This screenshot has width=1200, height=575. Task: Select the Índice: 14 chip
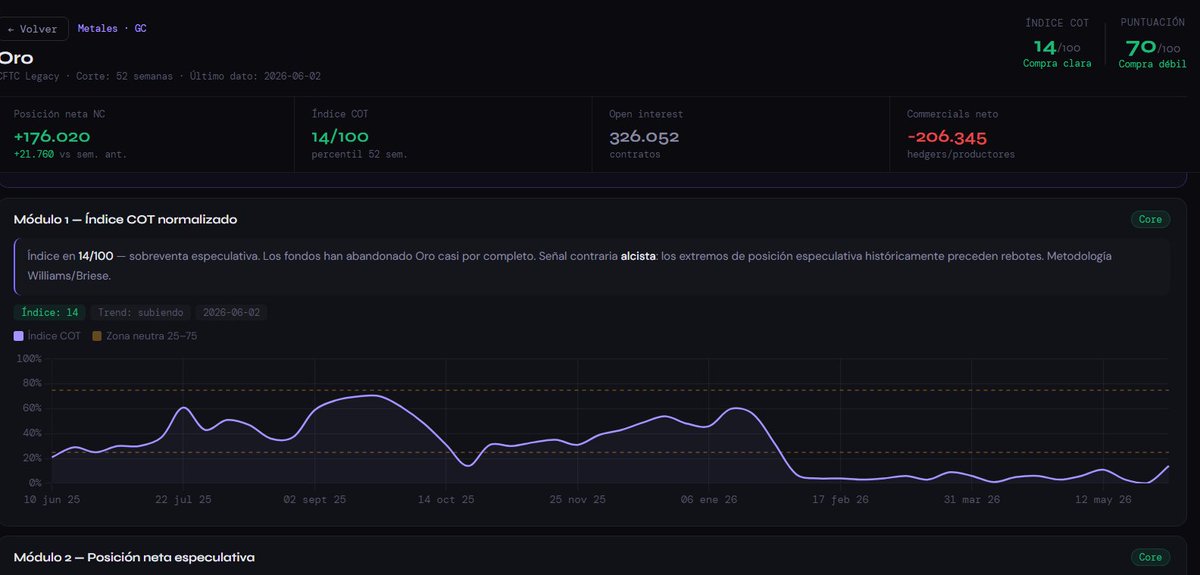pos(50,312)
